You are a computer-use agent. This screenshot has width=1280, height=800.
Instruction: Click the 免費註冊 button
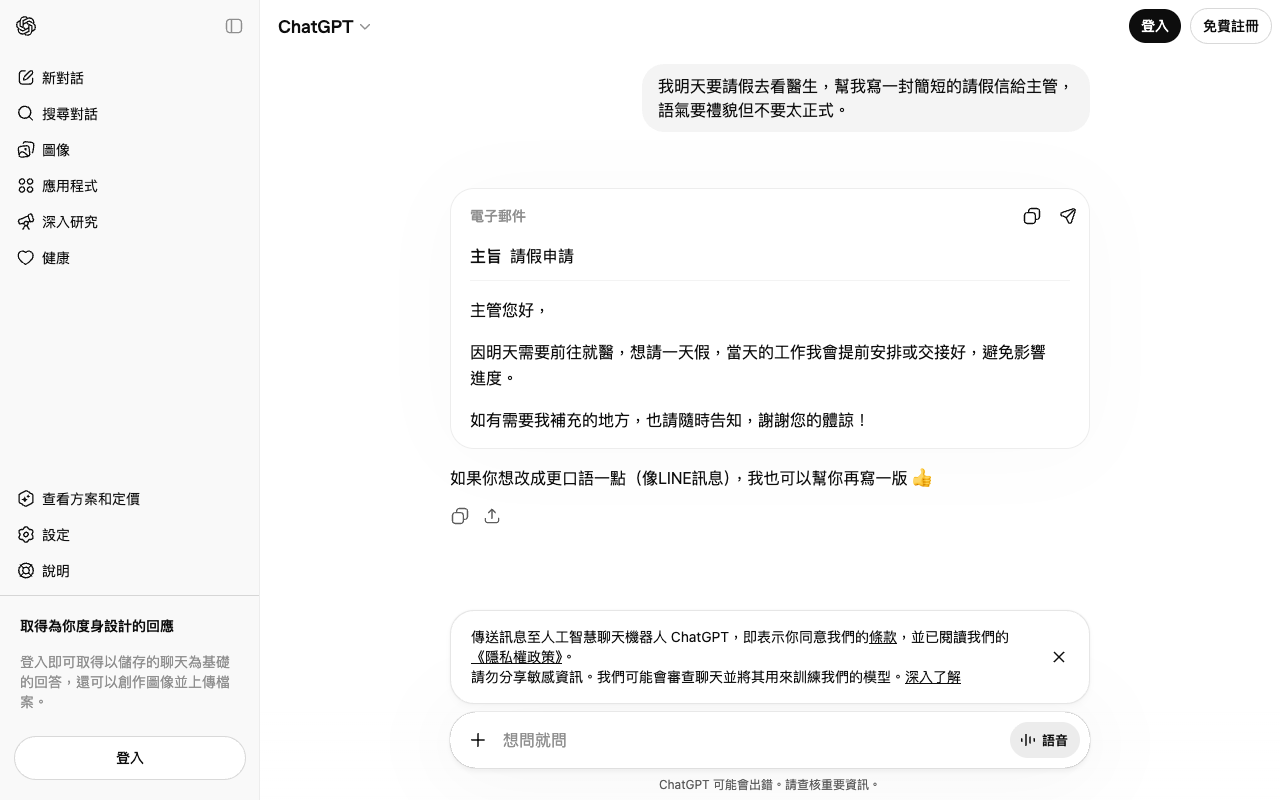coord(1230,26)
